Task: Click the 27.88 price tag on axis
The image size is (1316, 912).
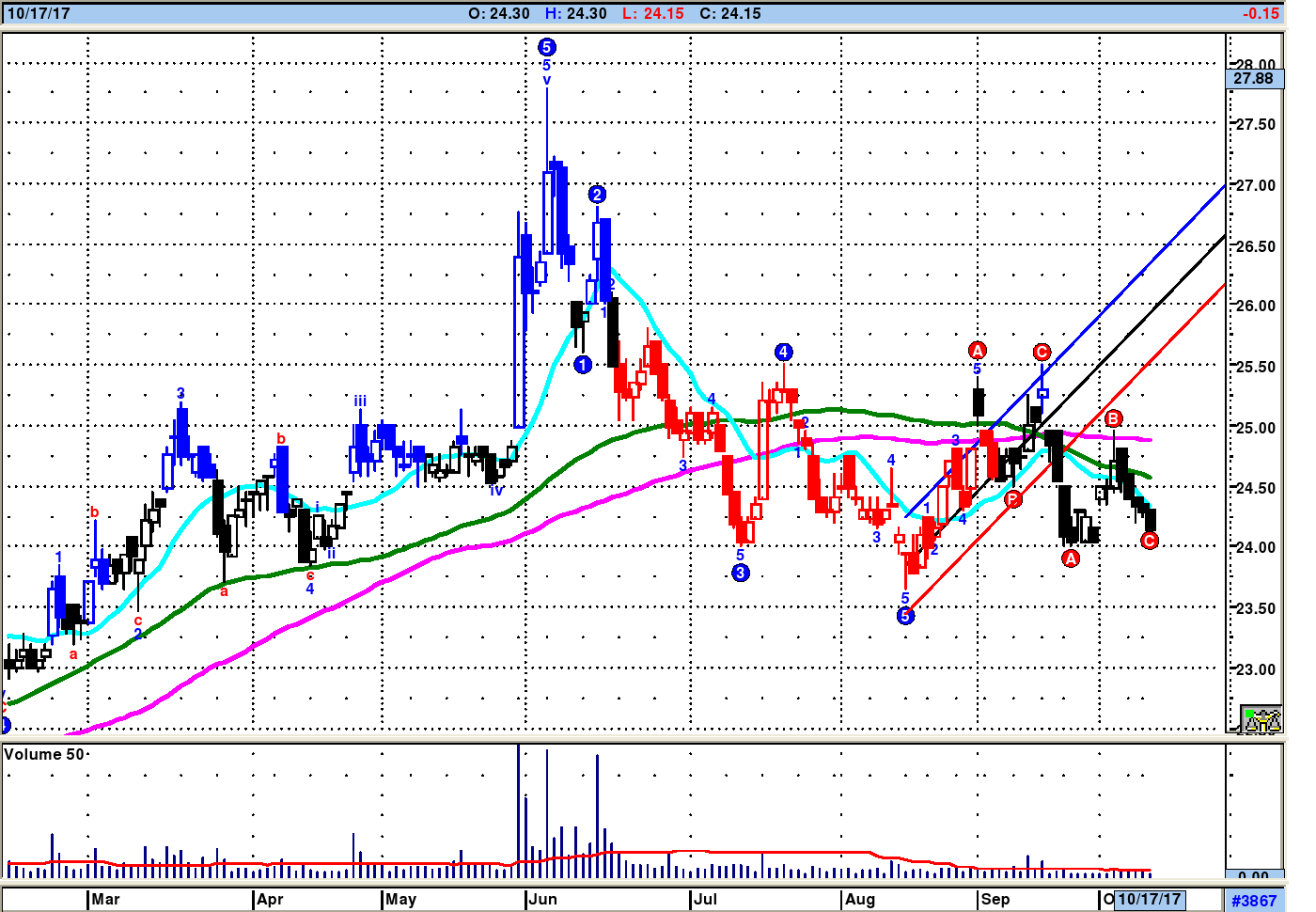Action: click(x=1254, y=79)
